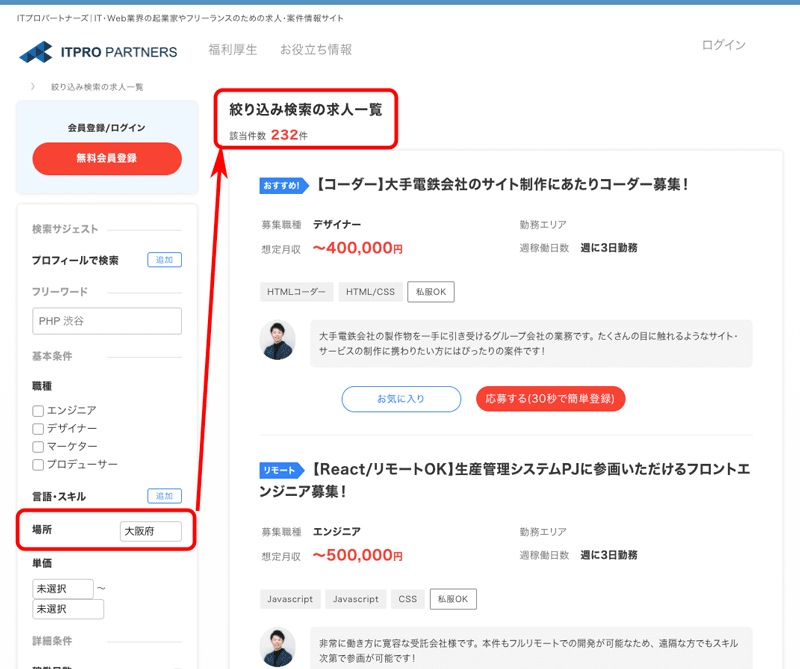Image resolution: width=800 pixels, height=669 pixels.
Task: Click the ログイン link
Action: pos(723,45)
